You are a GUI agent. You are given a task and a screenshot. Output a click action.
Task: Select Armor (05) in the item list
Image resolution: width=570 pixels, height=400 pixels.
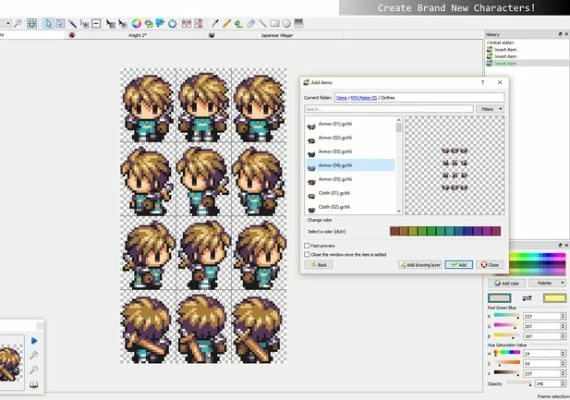pos(350,179)
